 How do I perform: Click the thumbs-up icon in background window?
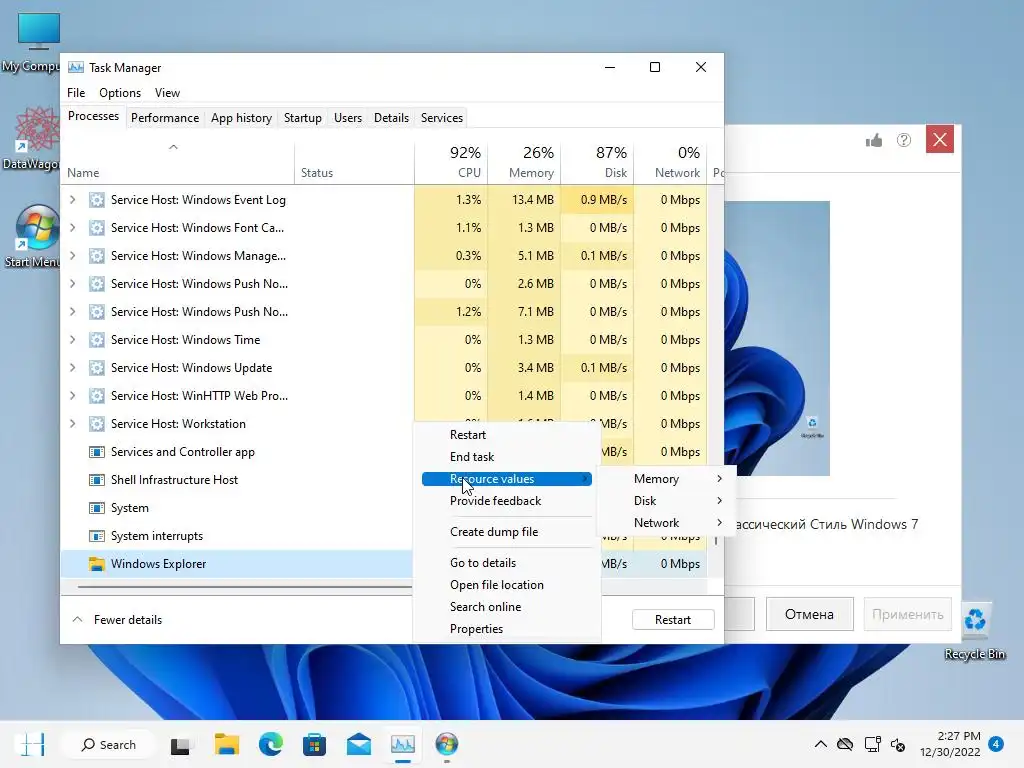[874, 140]
